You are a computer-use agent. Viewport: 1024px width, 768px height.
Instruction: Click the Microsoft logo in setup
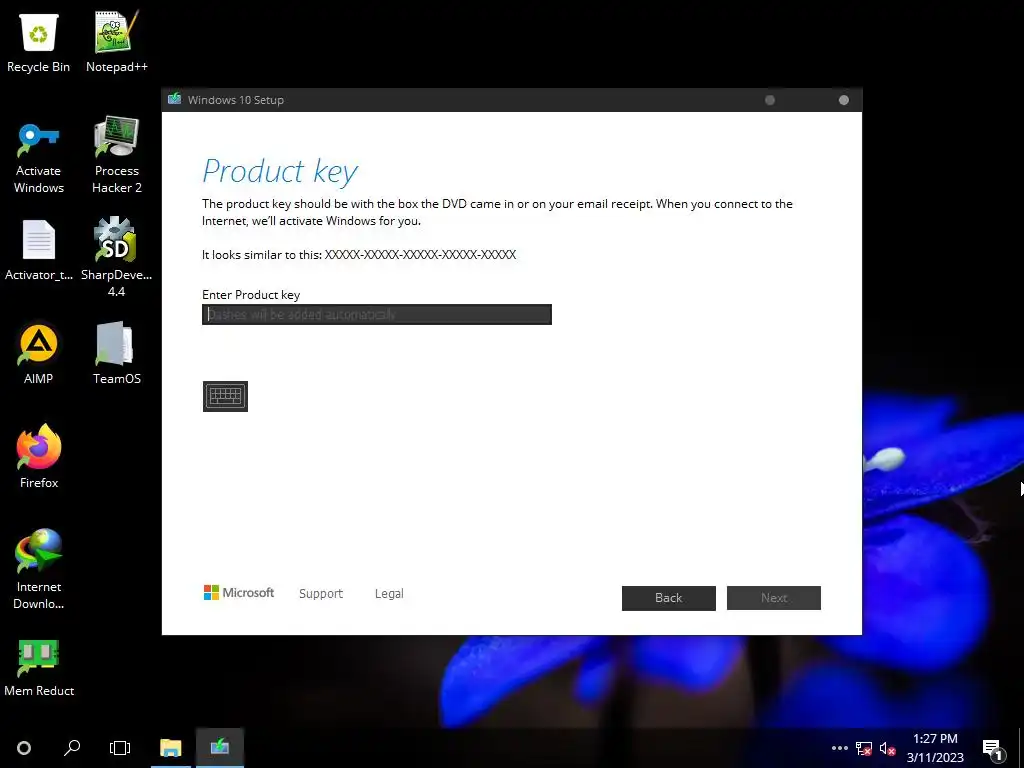pos(239,593)
